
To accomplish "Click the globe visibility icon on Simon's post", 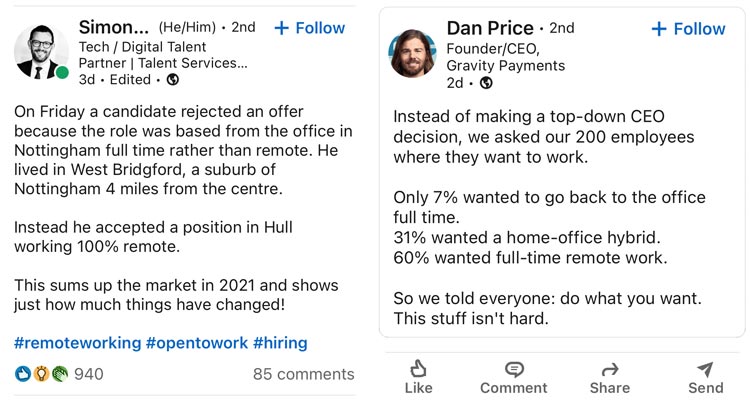I will tap(173, 79).
